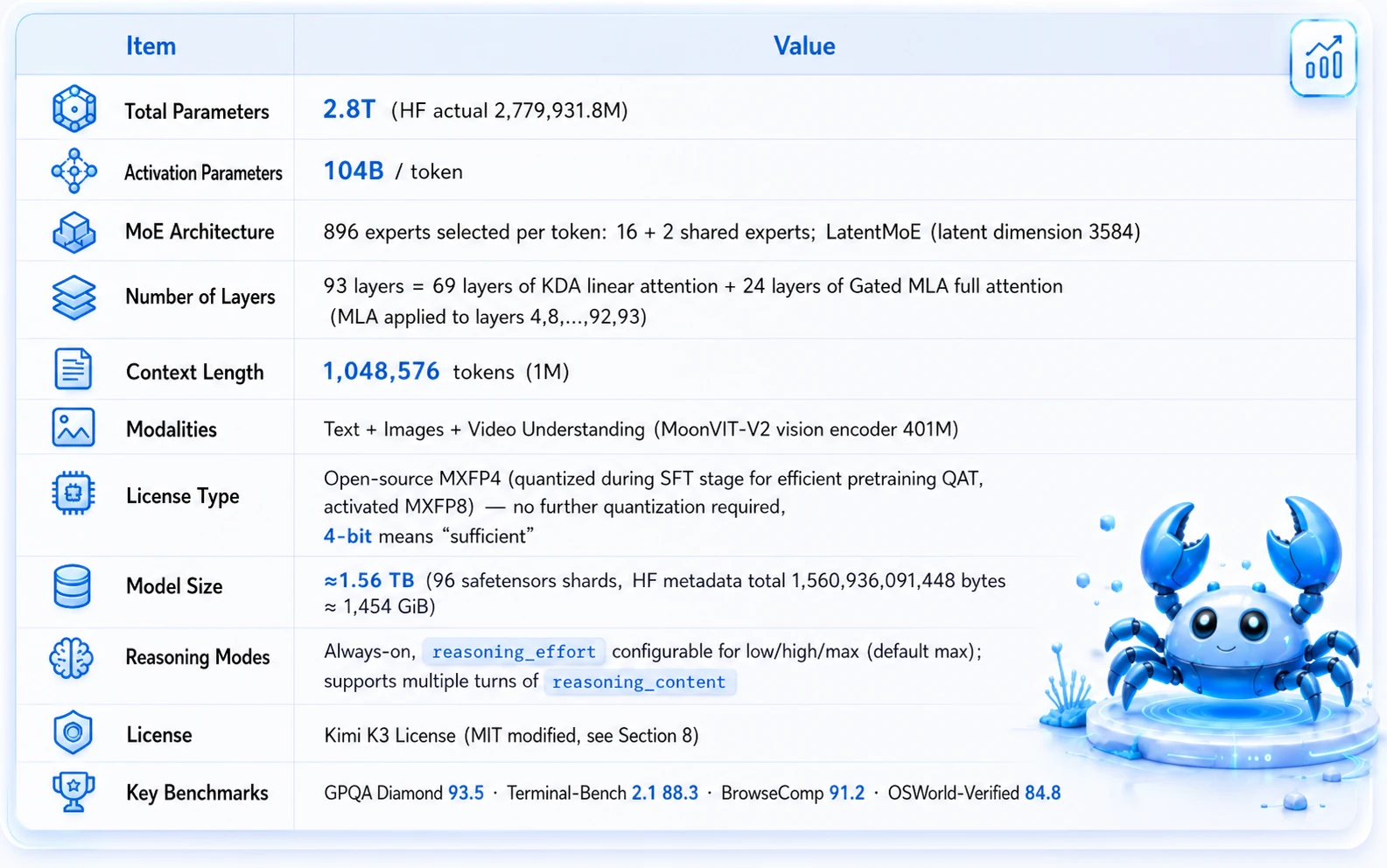Image resolution: width=1387 pixels, height=868 pixels.
Task: Click the Activation Parameters node icon
Action: click(x=74, y=171)
